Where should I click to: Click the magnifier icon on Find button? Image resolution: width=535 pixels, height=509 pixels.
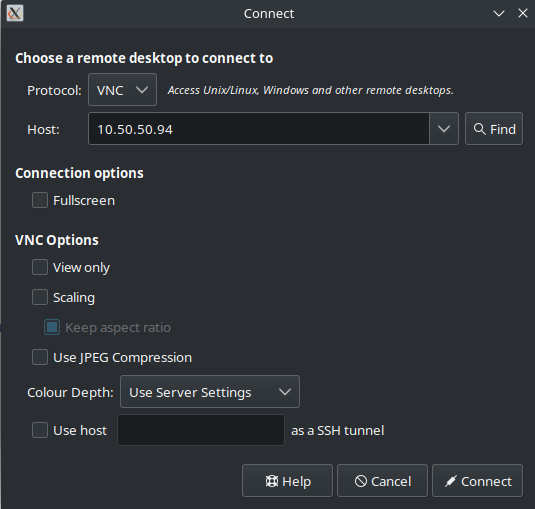coord(479,129)
